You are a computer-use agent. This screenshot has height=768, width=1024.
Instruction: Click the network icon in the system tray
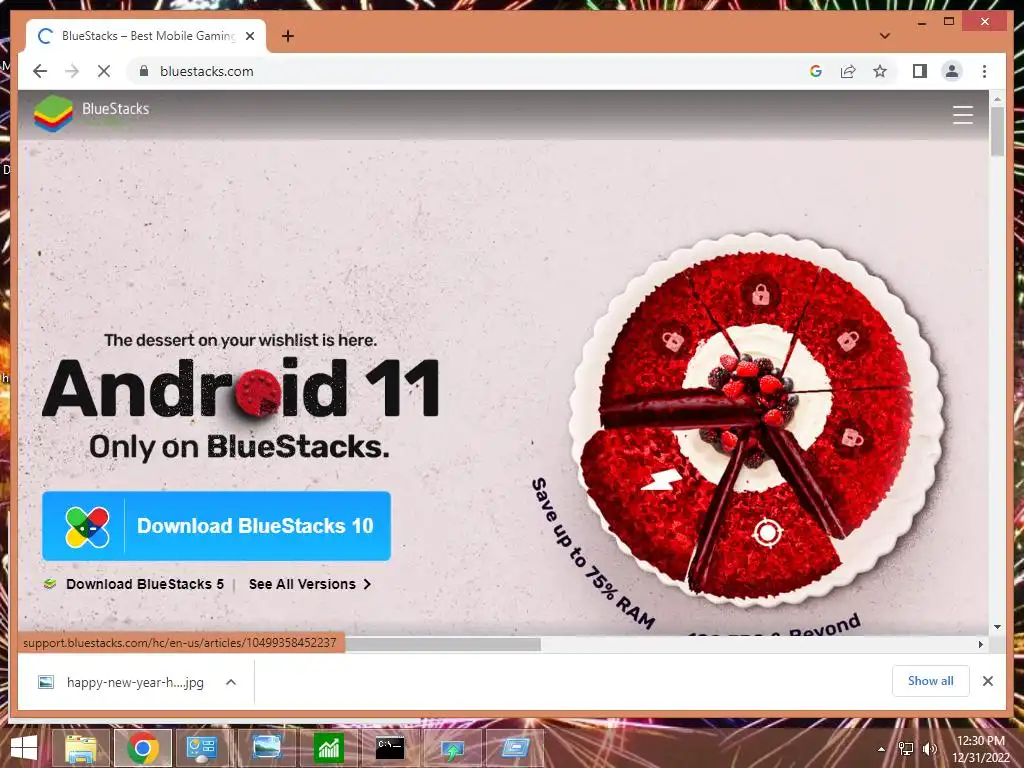906,749
